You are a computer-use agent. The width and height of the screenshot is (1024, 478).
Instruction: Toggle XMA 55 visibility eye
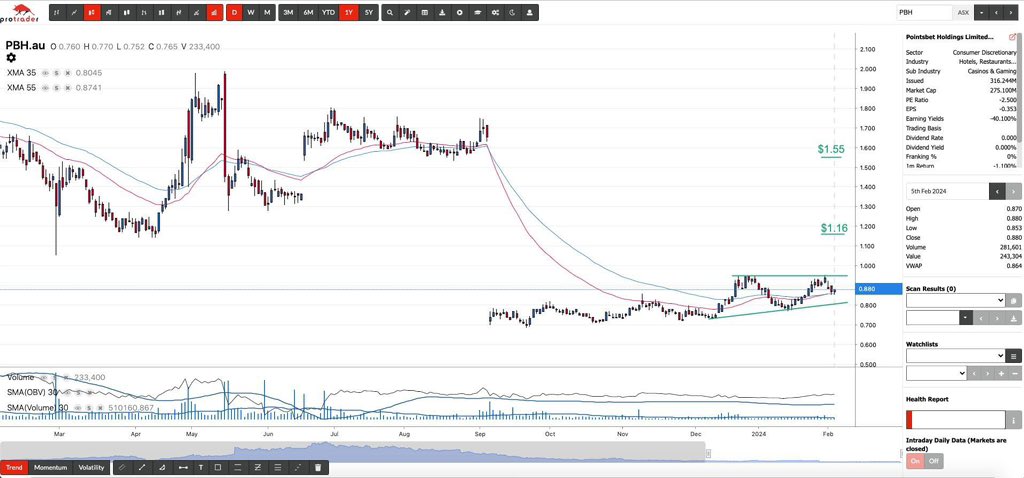click(x=46, y=87)
